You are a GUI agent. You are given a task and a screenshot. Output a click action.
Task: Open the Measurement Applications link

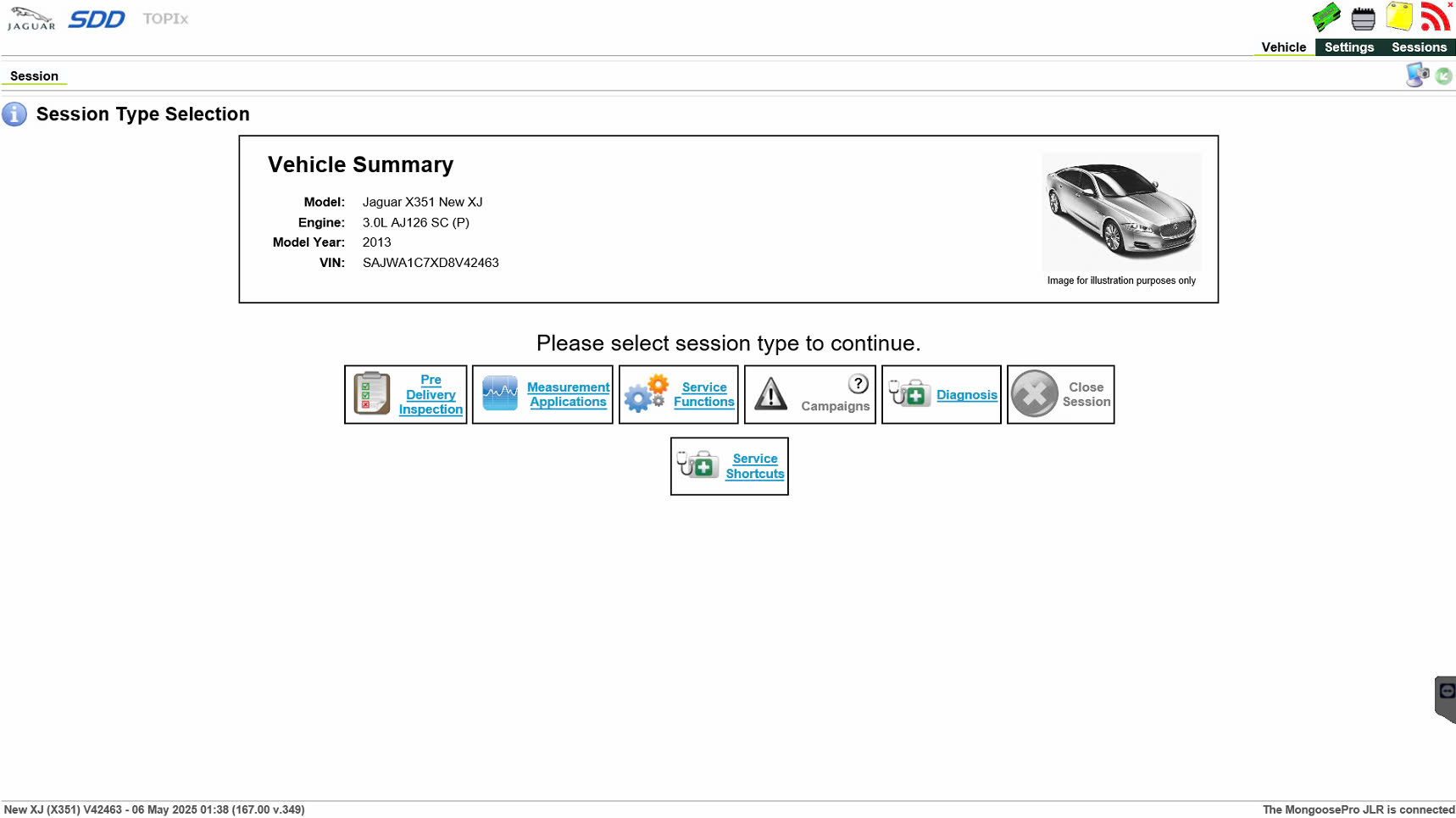(568, 394)
